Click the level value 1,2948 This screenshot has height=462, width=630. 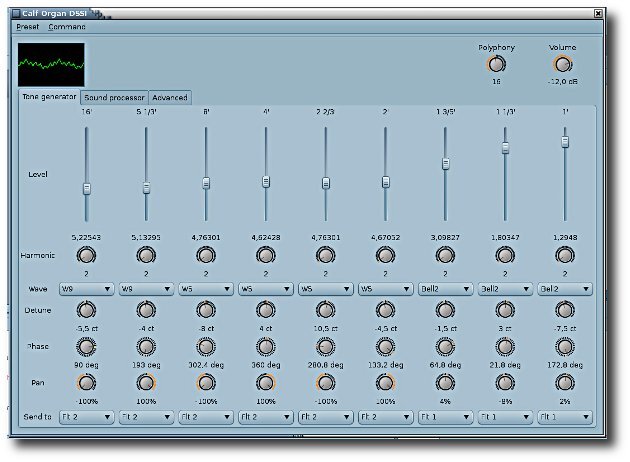click(x=565, y=237)
